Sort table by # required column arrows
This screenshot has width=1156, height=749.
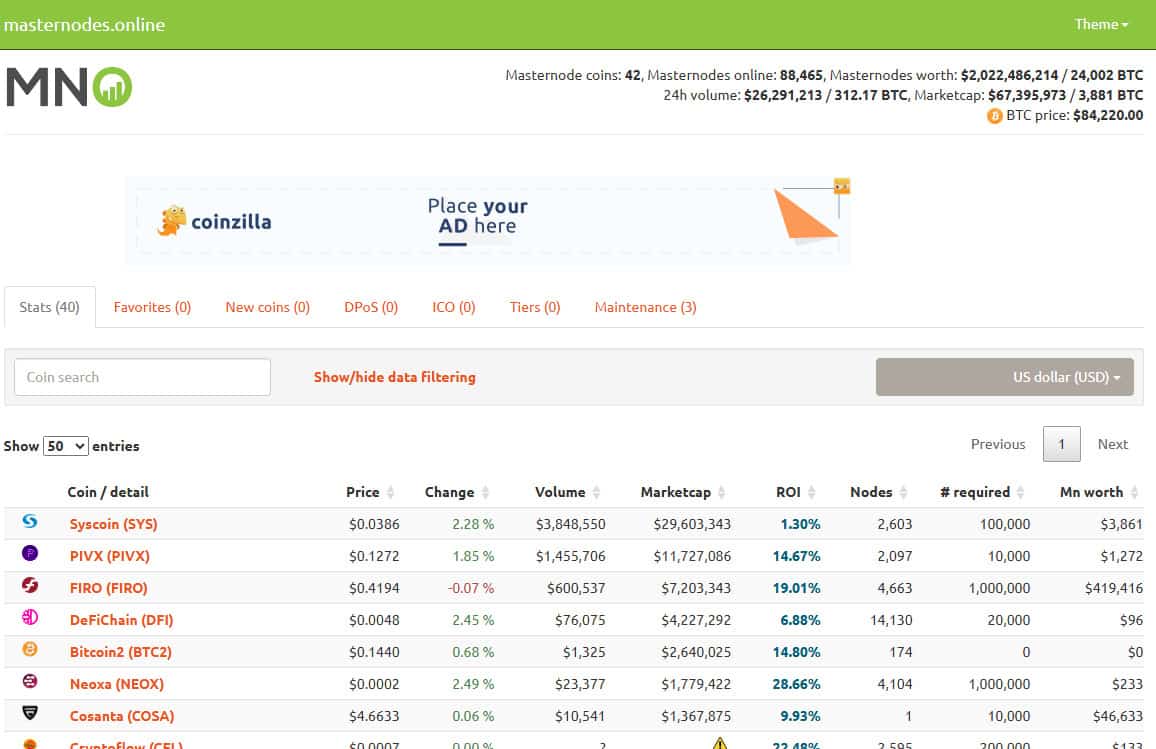point(1021,492)
